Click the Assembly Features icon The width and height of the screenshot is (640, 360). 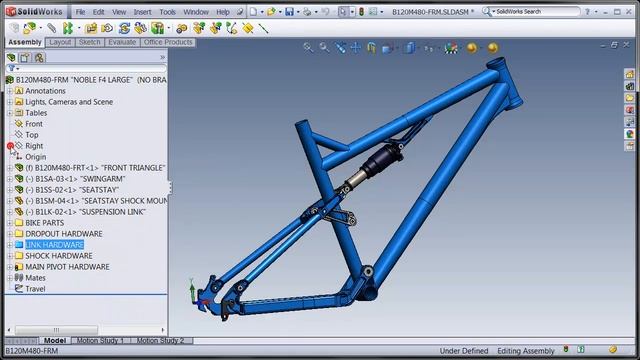point(140,28)
